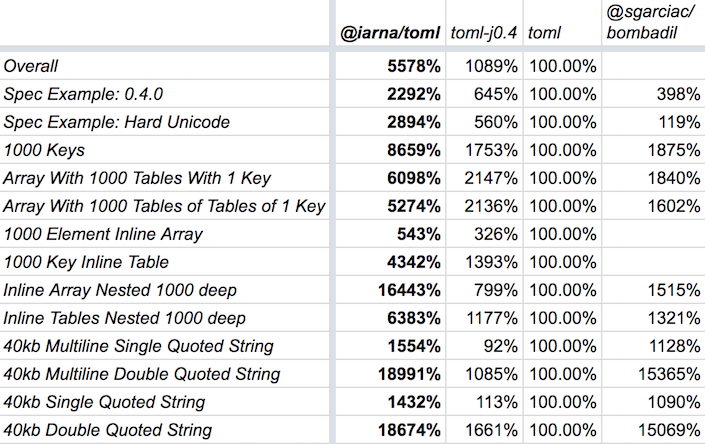Click the 1000 Element Inline Array label
This screenshot has height=444, width=705.
[x=103, y=234]
